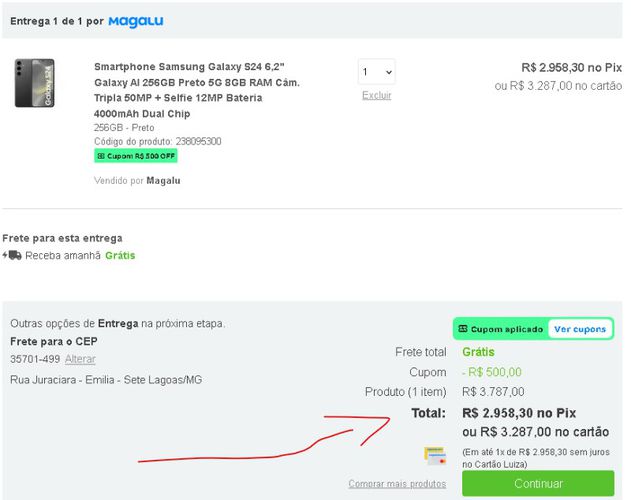Click the Magalu logo in delivery header
Viewport: 631px width, 500px height.
coord(136,21)
